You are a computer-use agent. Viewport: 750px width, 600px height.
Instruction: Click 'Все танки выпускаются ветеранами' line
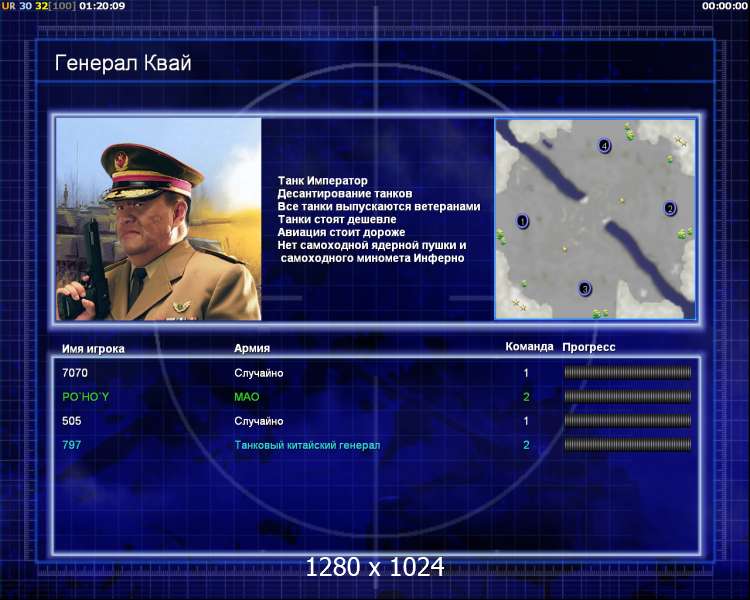pyautogui.click(x=379, y=207)
